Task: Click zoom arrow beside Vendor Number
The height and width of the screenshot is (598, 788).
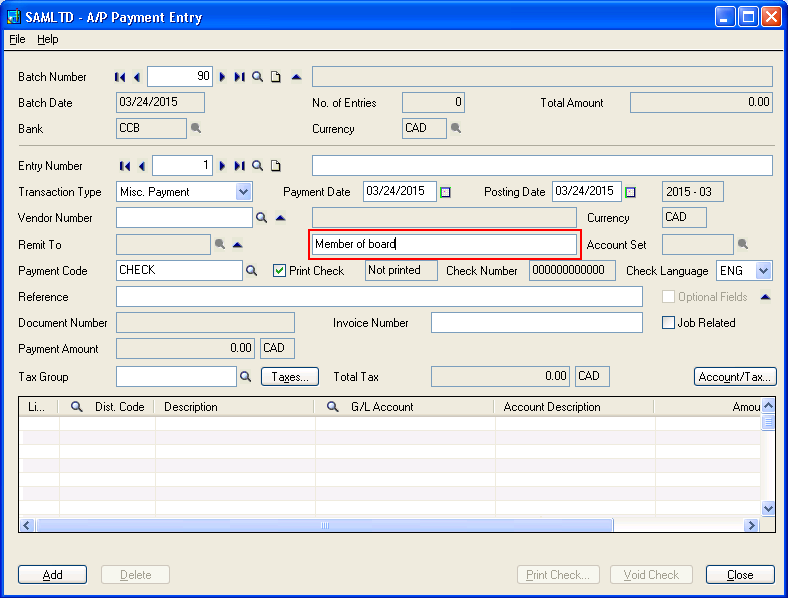Action: point(280,218)
